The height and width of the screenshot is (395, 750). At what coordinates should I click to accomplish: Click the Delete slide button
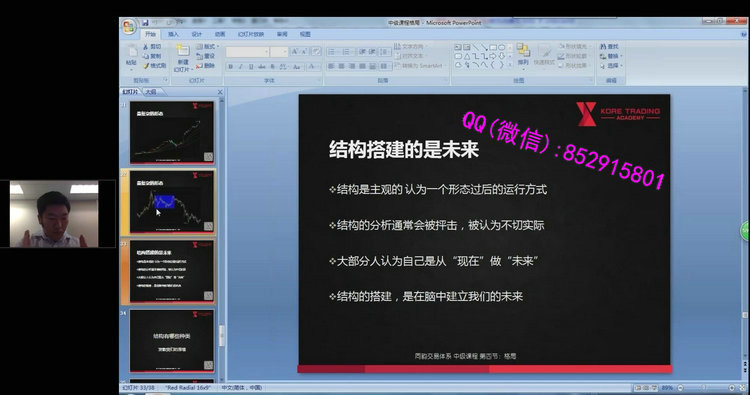click(x=206, y=66)
